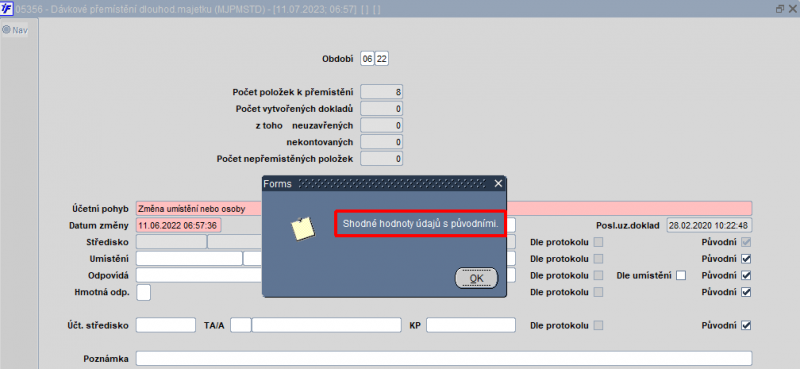
Task: Click the Účt. středisko input field
Action: pos(166,325)
